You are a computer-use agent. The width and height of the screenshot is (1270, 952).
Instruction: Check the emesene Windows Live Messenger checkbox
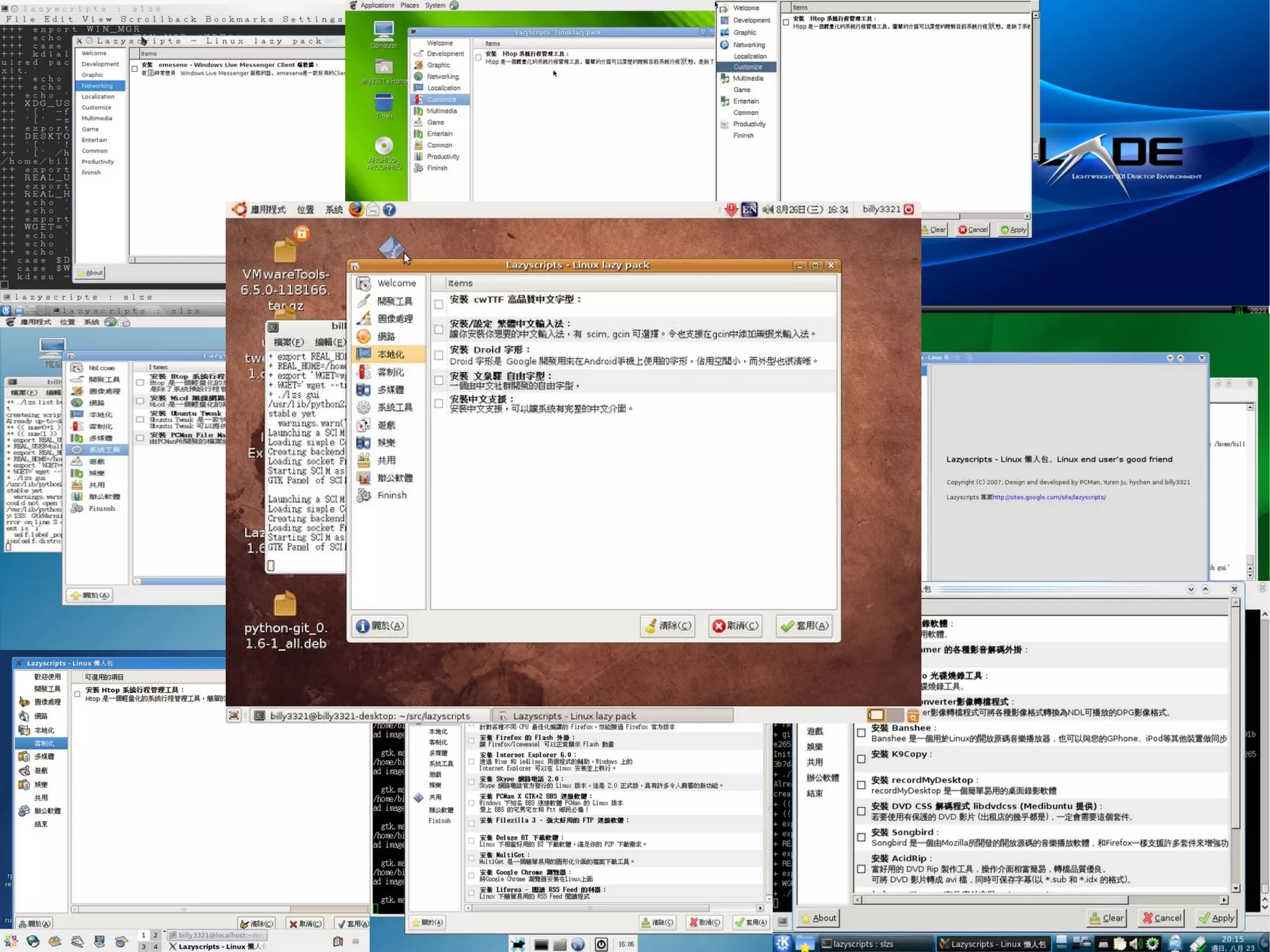(135, 68)
